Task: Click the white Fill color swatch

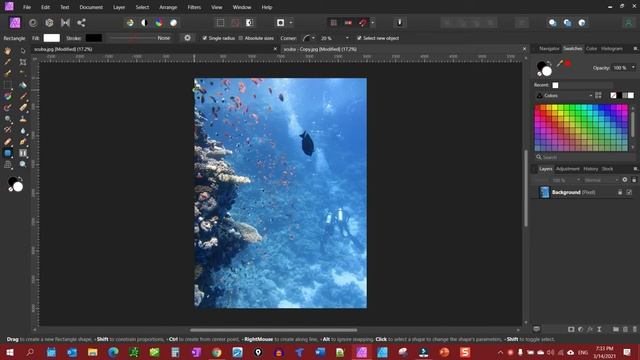Action: coord(52,38)
